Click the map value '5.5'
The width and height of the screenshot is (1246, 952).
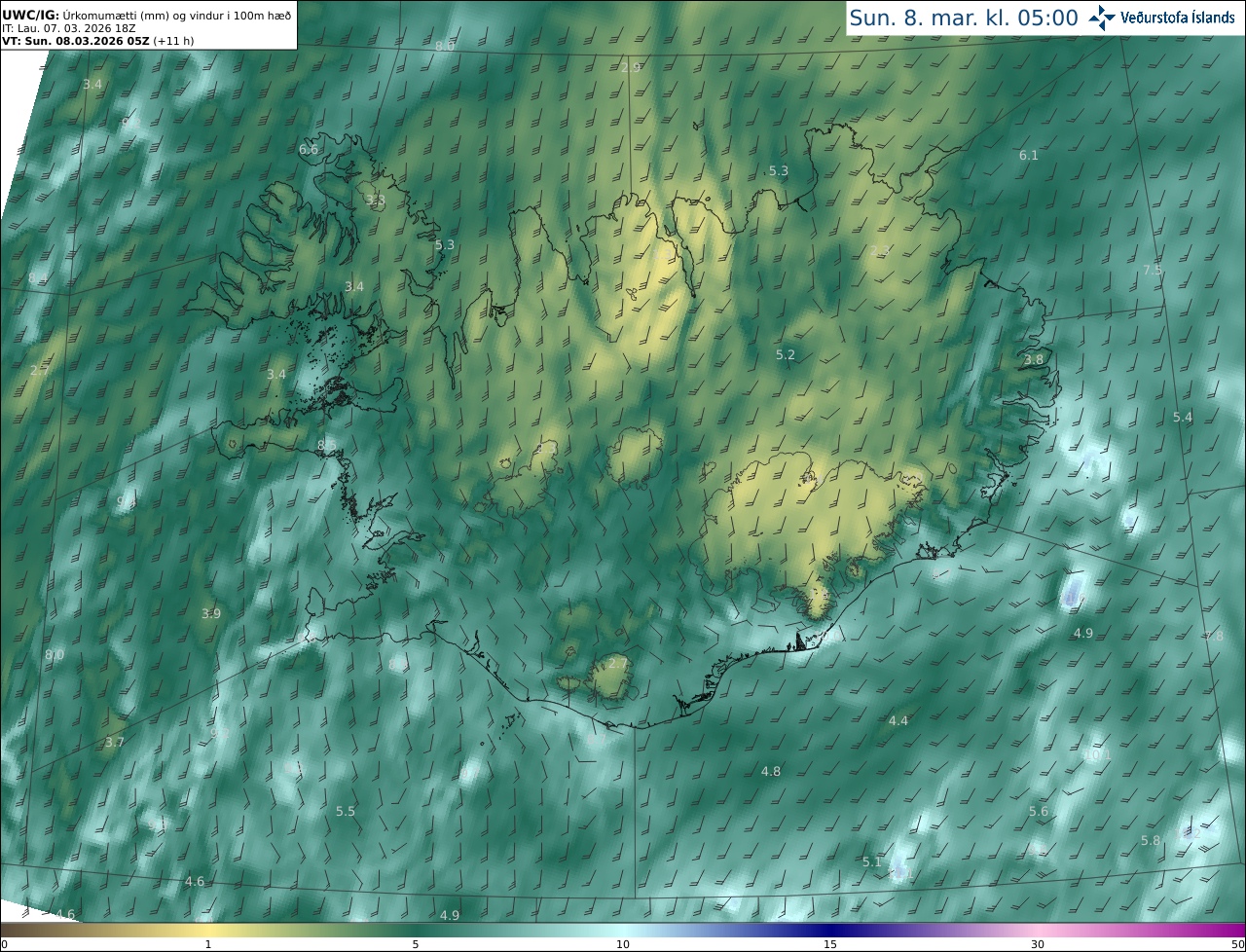[x=346, y=811]
